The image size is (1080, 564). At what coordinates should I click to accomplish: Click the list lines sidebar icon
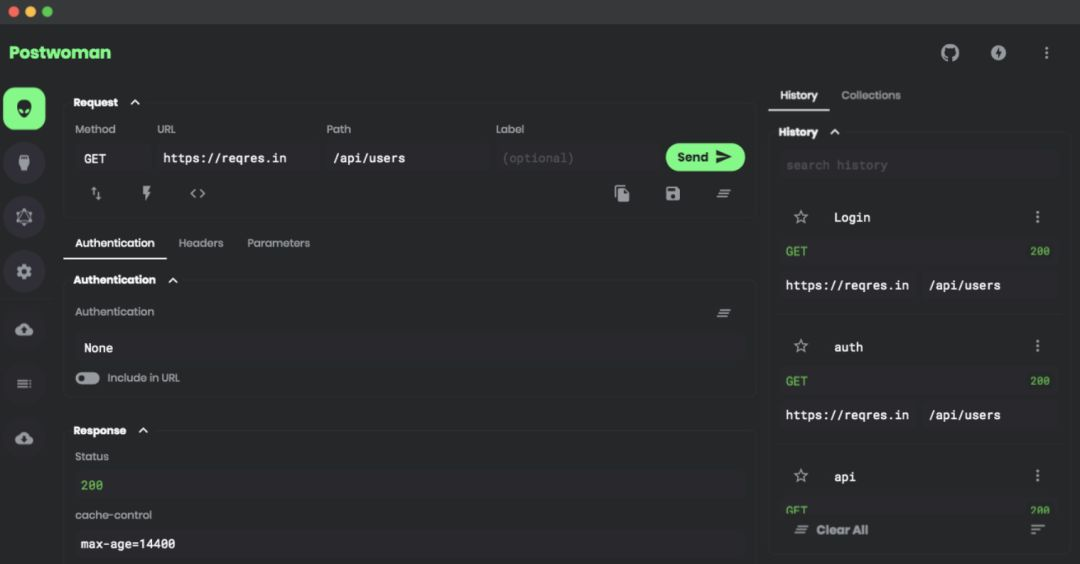coord(24,384)
